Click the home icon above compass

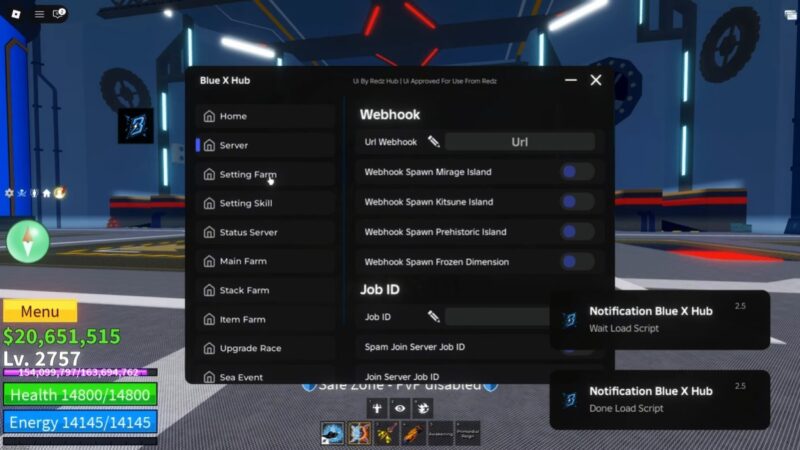tap(47, 193)
